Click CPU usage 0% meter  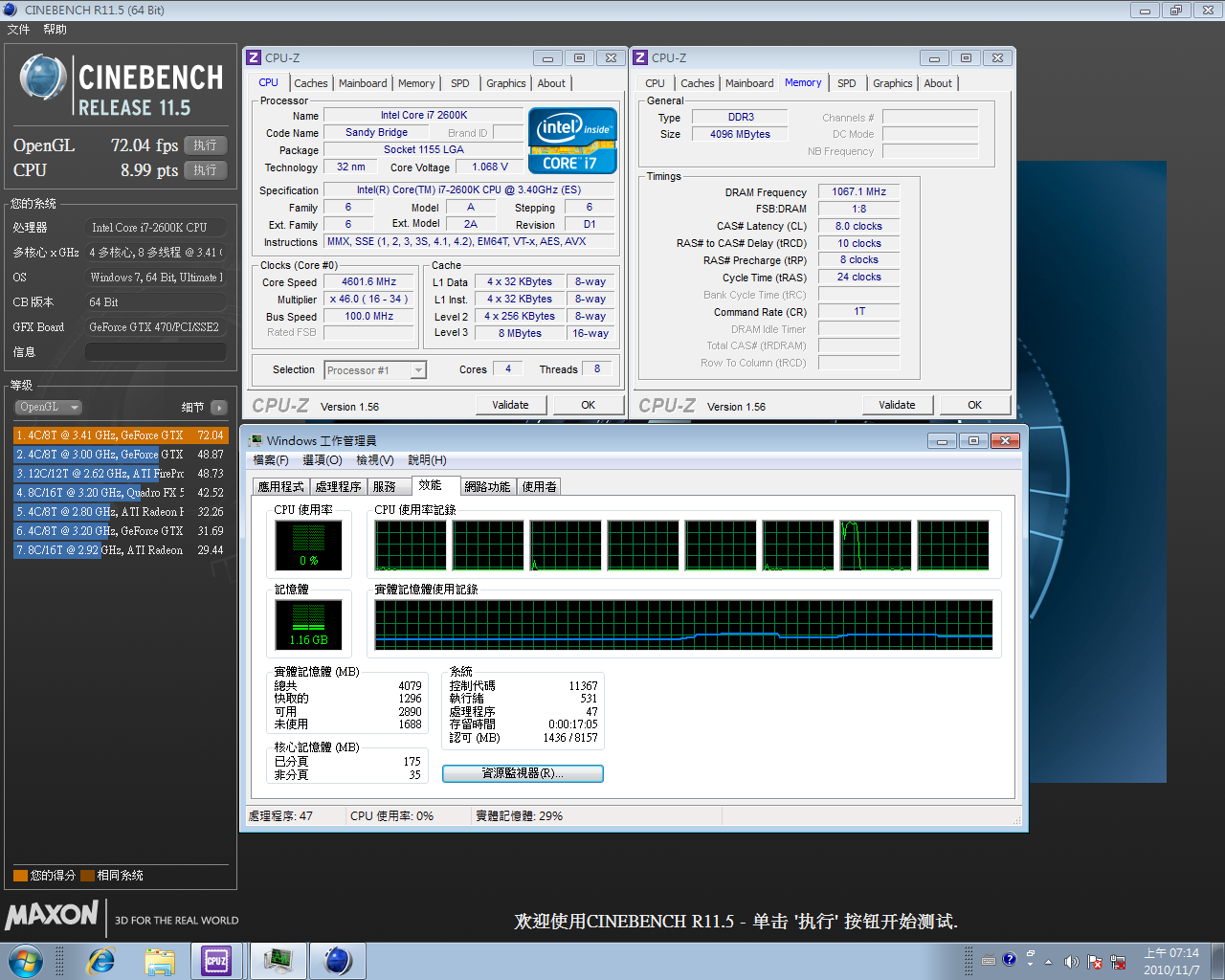[x=308, y=546]
